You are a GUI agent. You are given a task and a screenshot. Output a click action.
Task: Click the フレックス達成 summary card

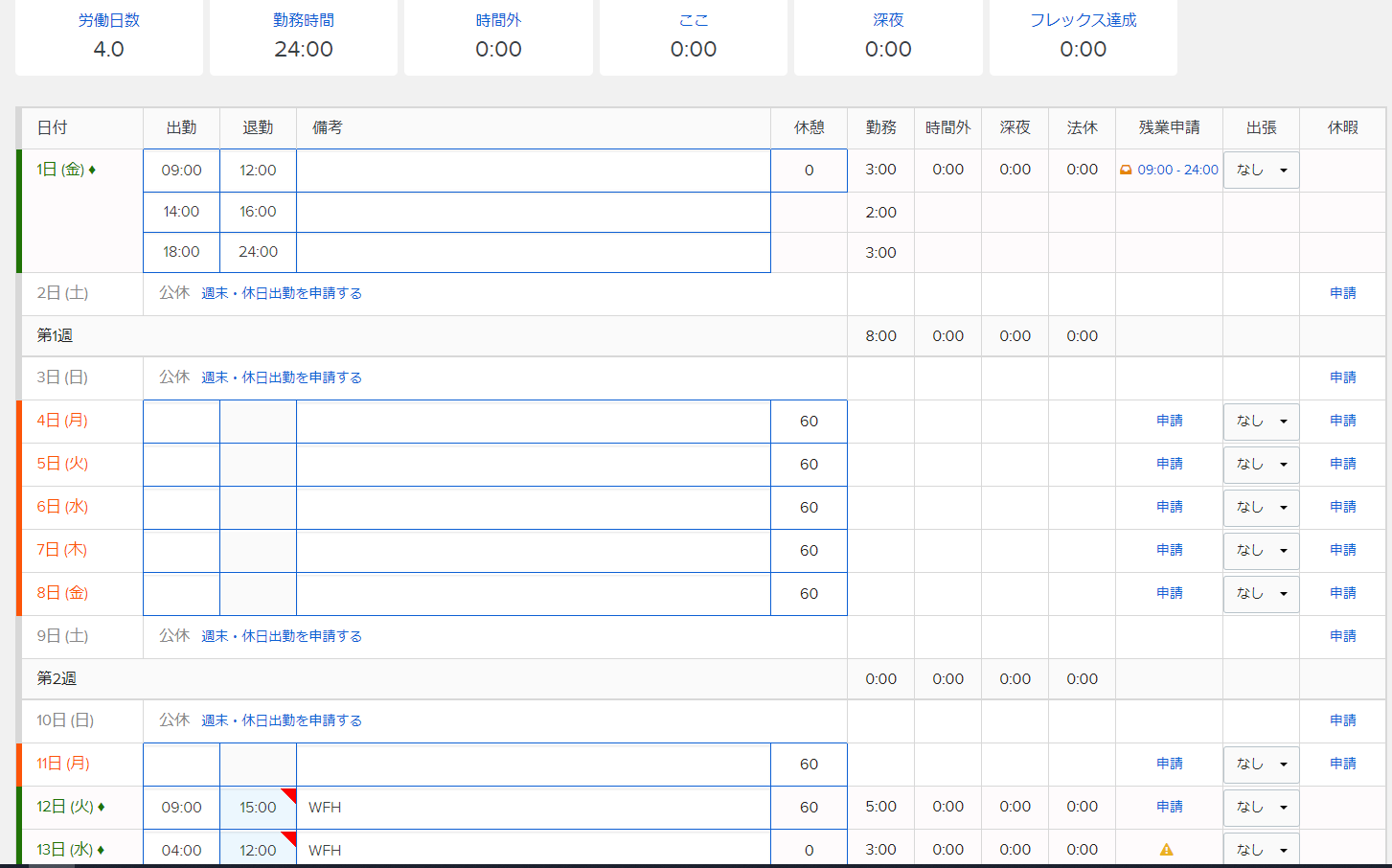1084,36
